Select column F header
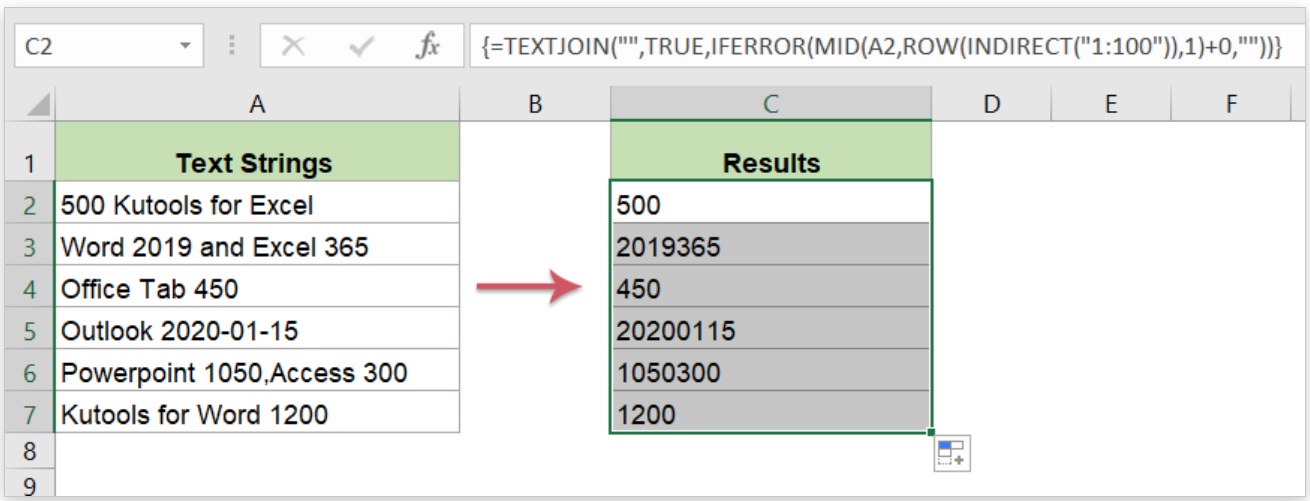Viewport: 1310px width, 501px height. pyautogui.click(x=1231, y=104)
